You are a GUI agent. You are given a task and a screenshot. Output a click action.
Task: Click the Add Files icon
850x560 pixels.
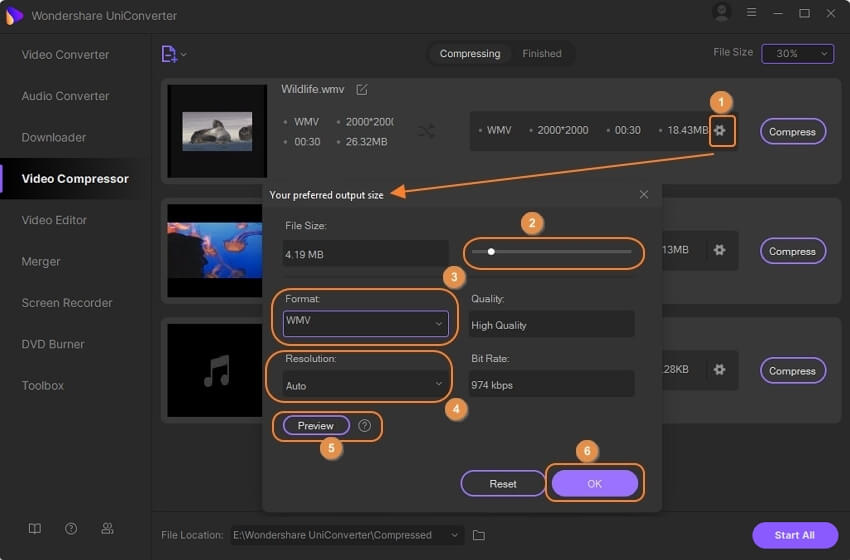pyautogui.click(x=169, y=54)
